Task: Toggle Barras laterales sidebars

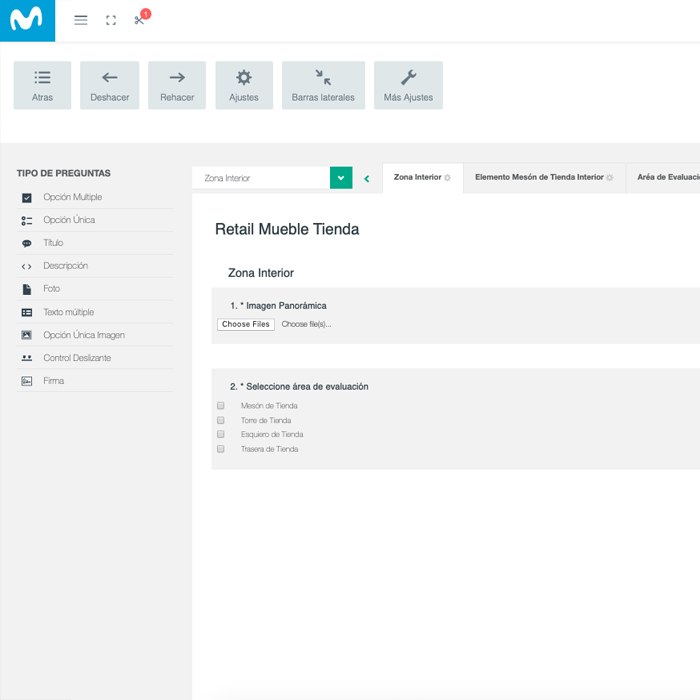Action: (323, 85)
